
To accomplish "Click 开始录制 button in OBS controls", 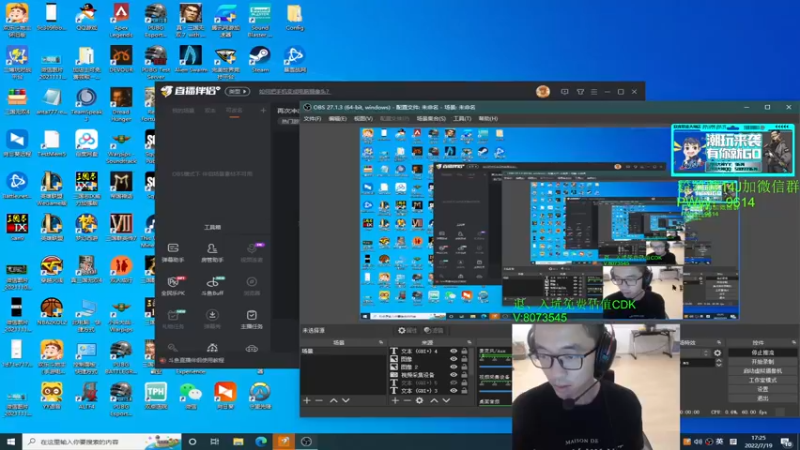I will pyautogui.click(x=762, y=362).
